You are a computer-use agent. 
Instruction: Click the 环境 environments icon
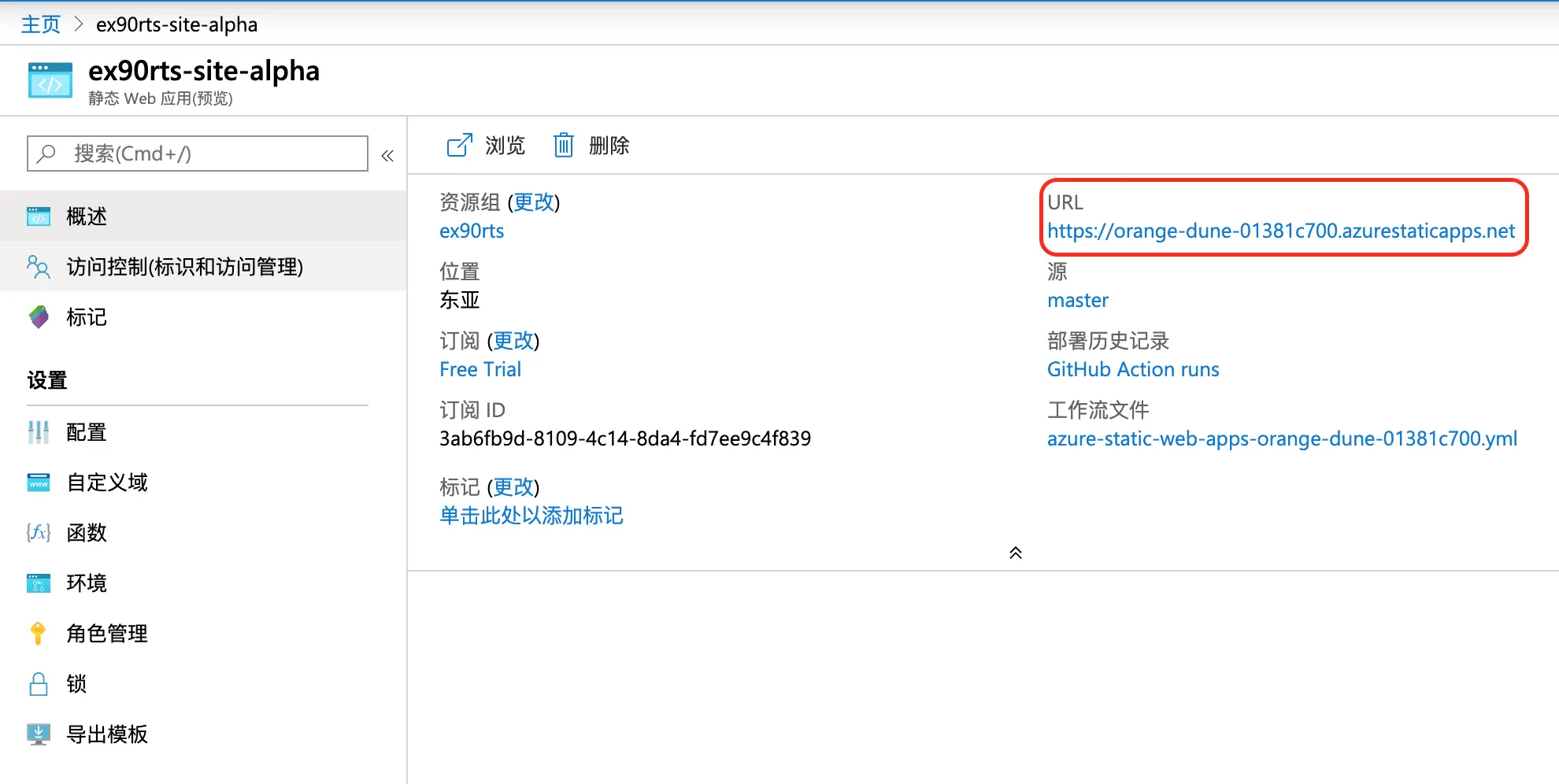tap(39, 583)
